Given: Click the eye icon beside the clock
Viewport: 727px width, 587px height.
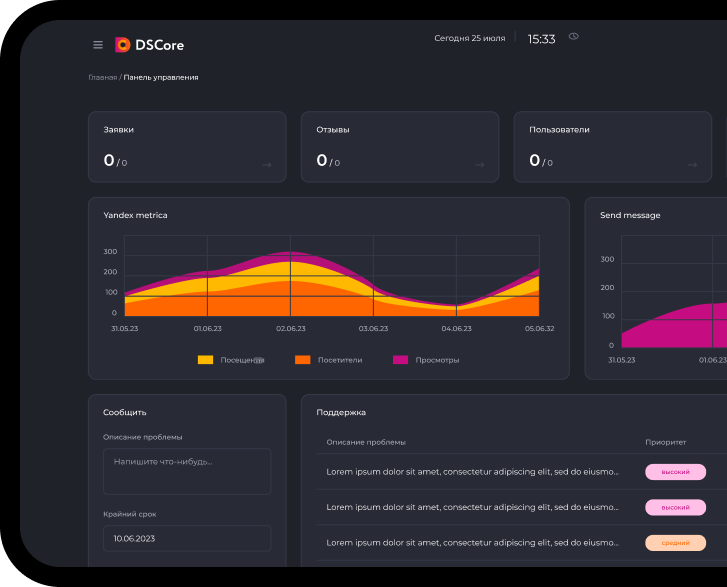Looking at the screenshot, I should 574,37.
